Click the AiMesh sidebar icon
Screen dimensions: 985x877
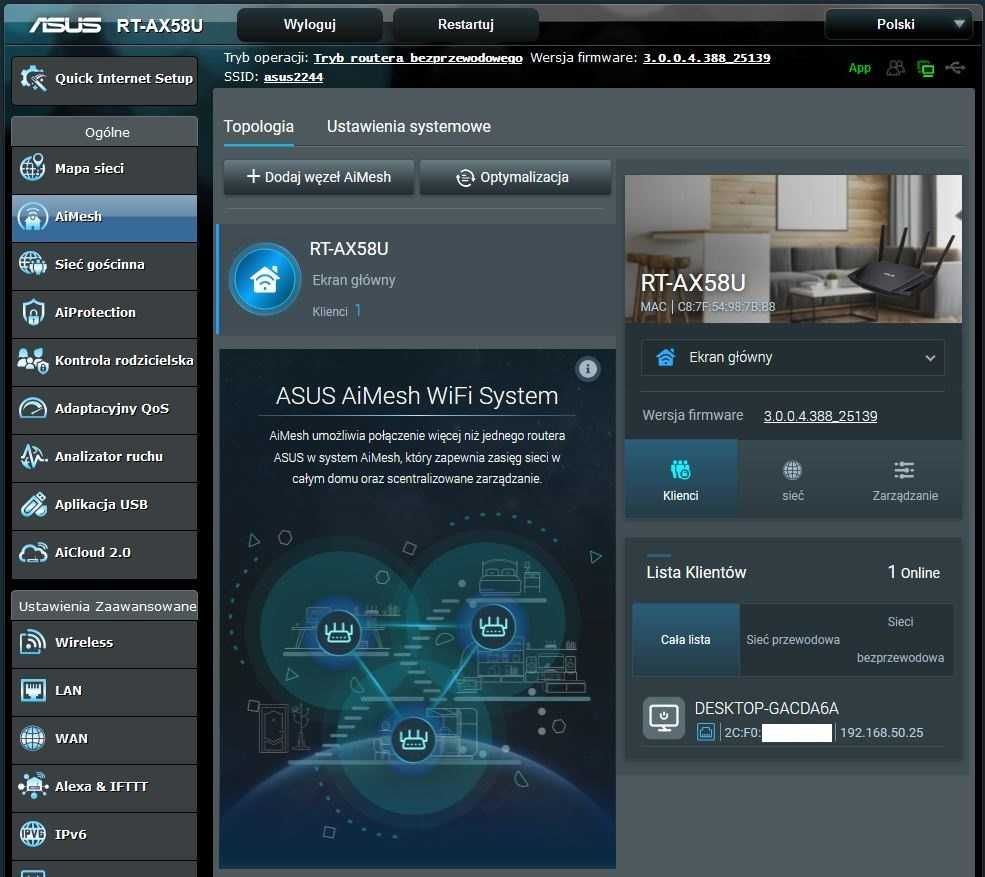coord(33,217)
